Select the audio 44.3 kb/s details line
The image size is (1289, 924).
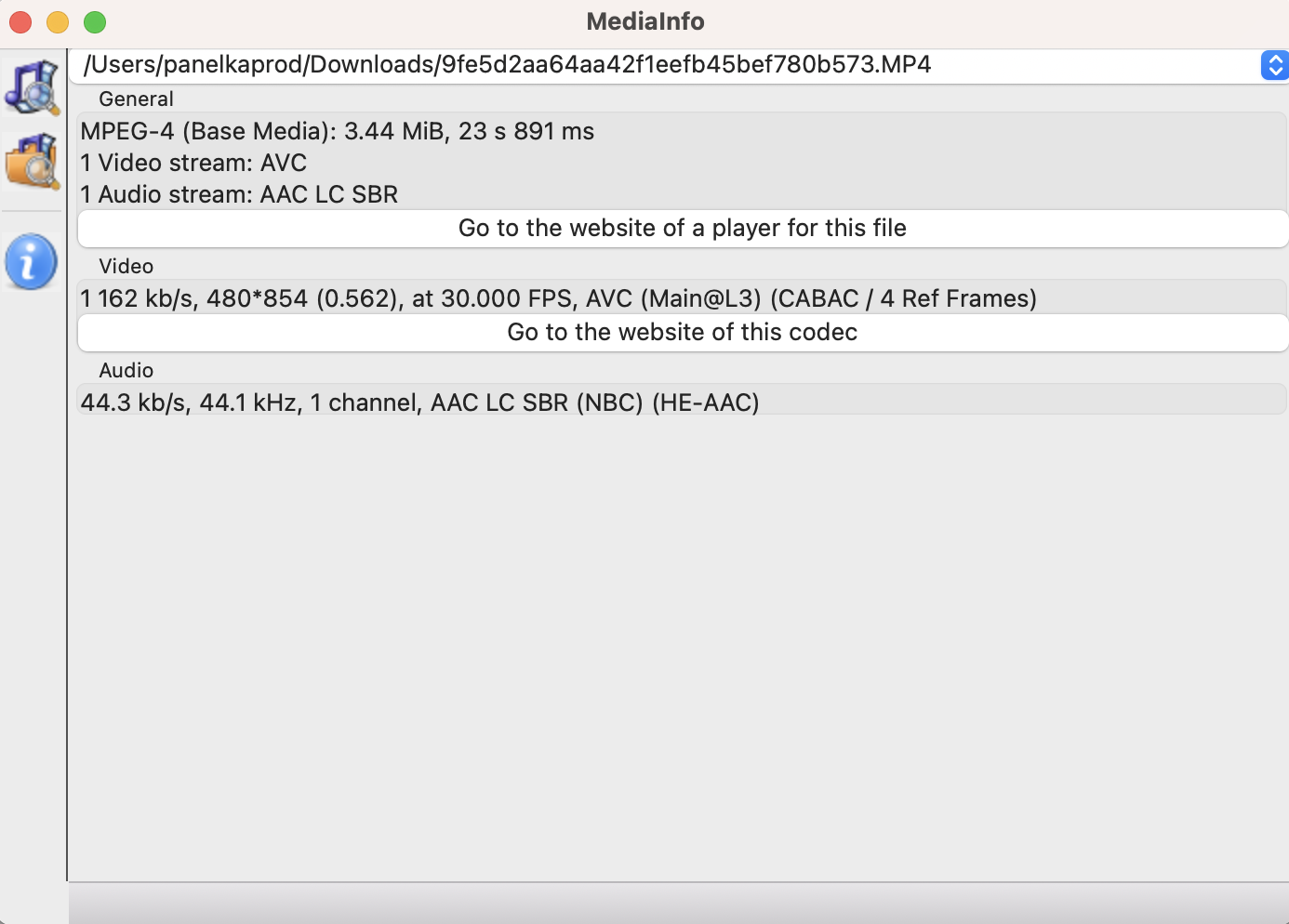(x=420, y=403)
